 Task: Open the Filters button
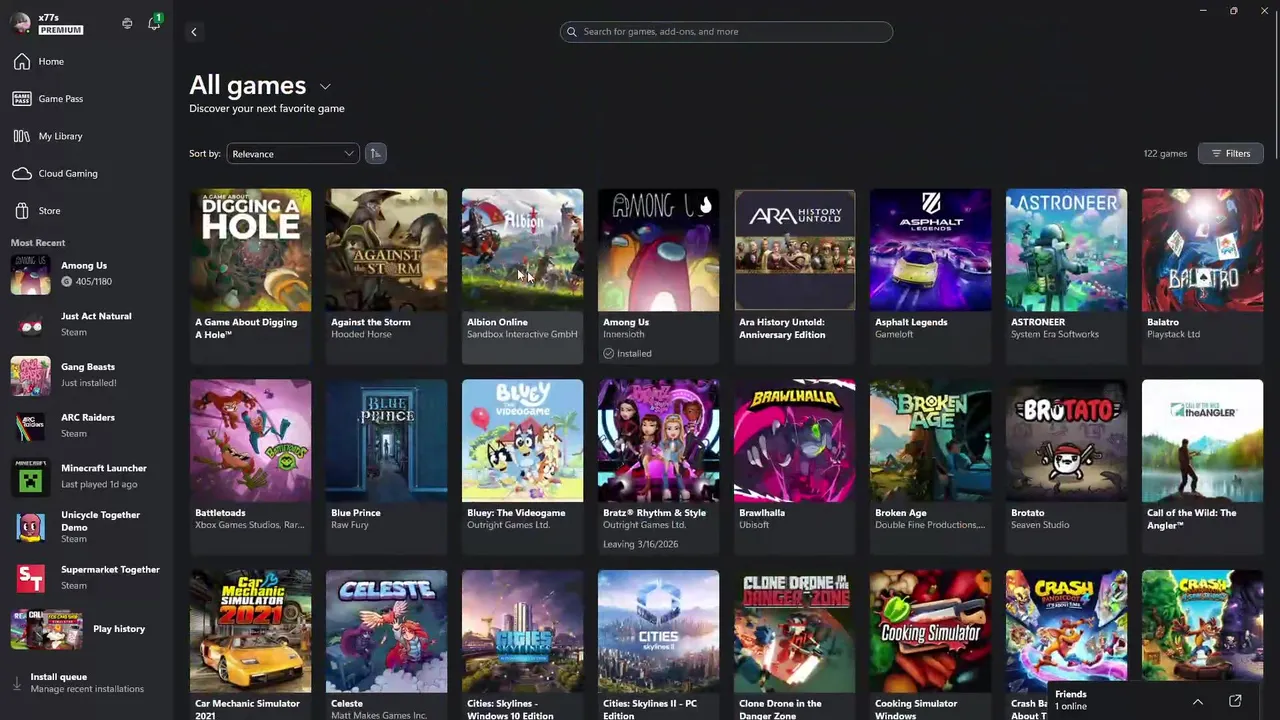coord(1230,153)
